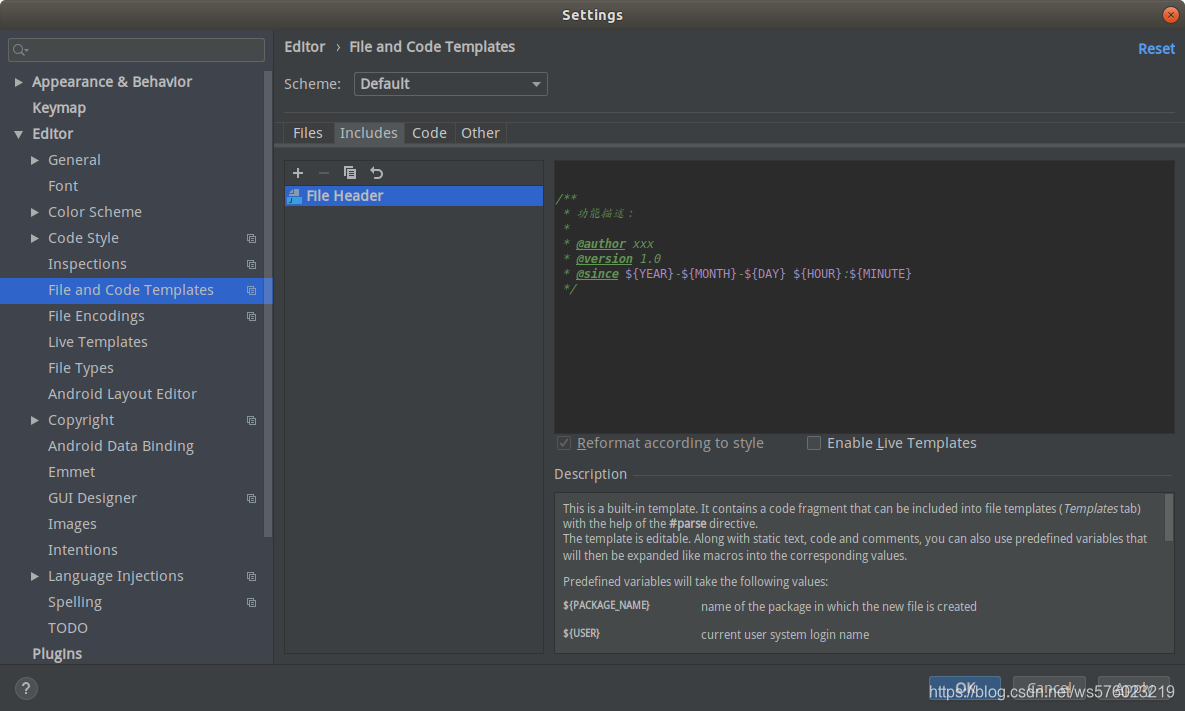
Task: Click the search magnifier icon
Action: [20, 50]
